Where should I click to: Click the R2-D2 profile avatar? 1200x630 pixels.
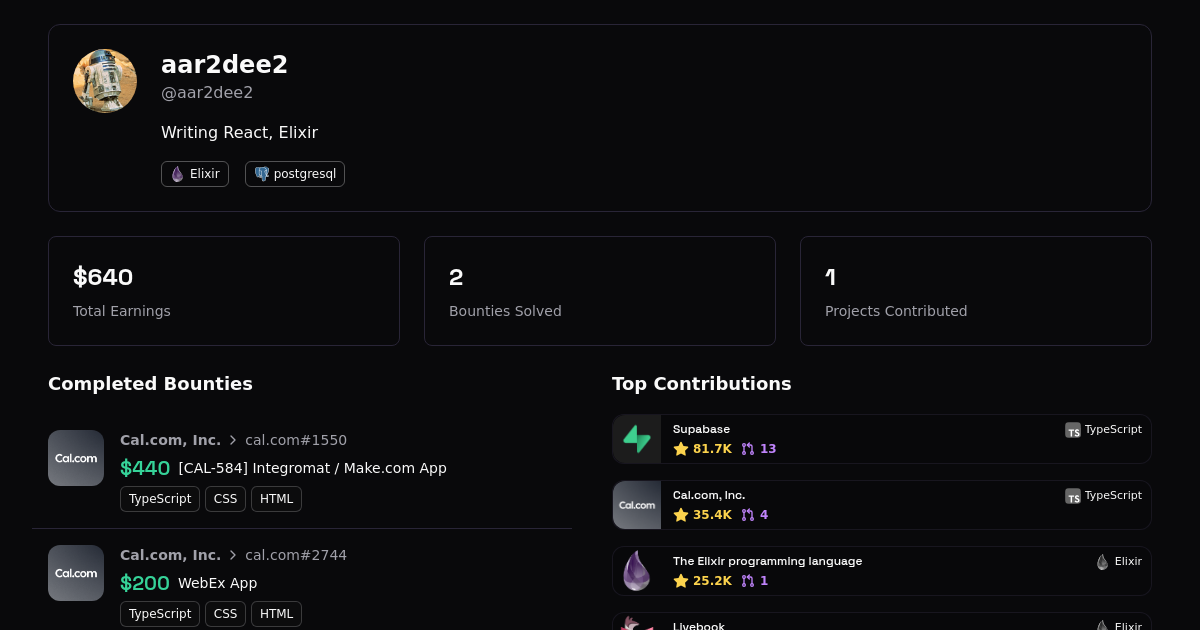pos(105,81)
